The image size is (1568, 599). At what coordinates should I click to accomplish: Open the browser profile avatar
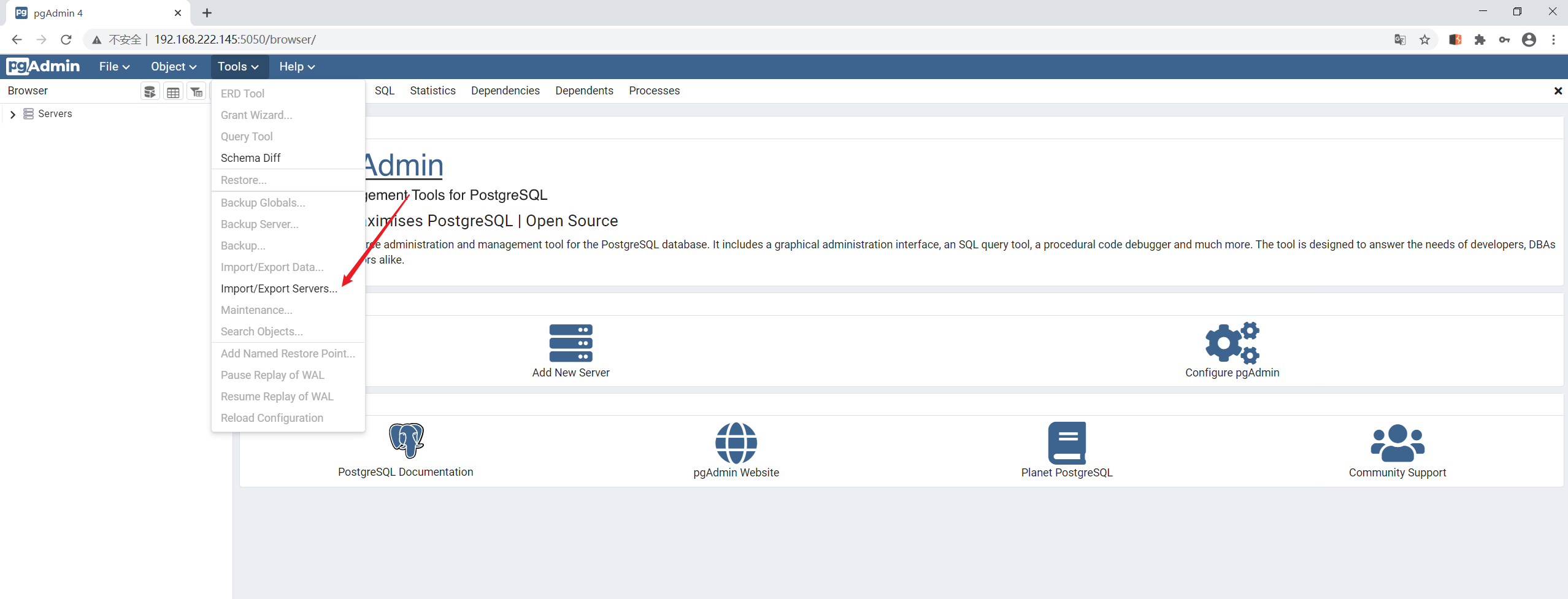1529,40
